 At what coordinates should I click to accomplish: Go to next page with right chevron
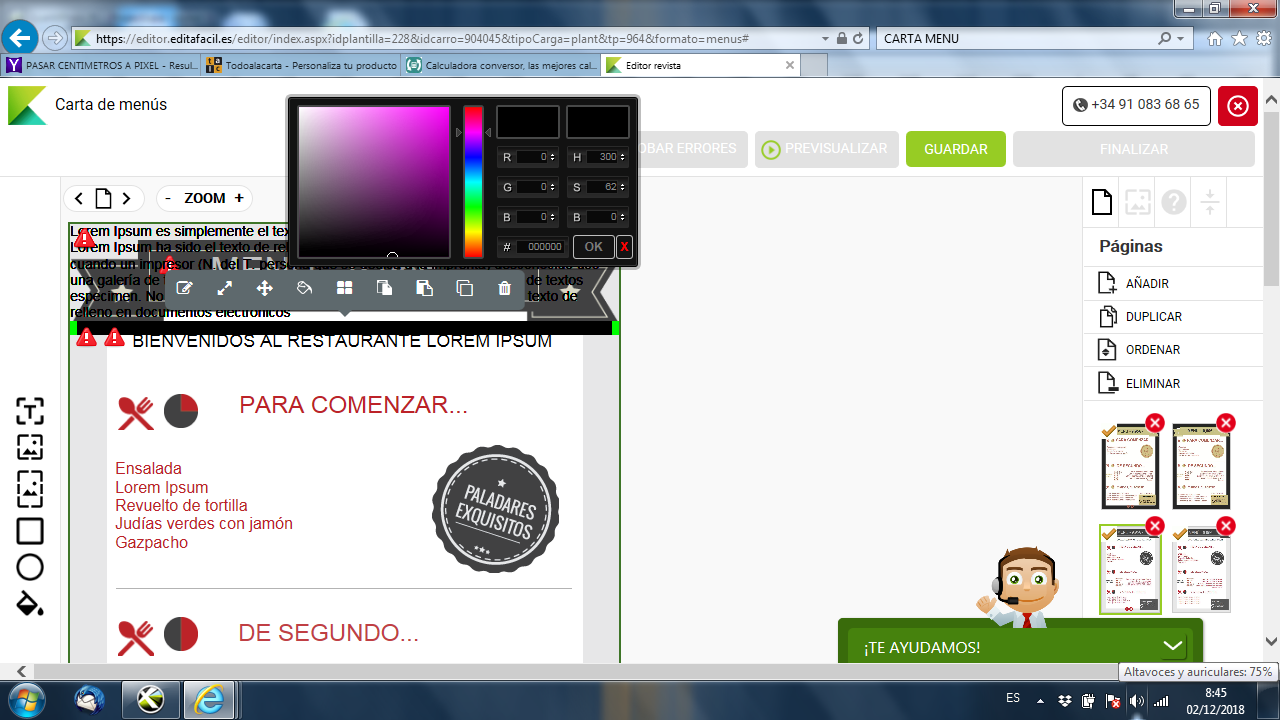(x=127, y=198)
